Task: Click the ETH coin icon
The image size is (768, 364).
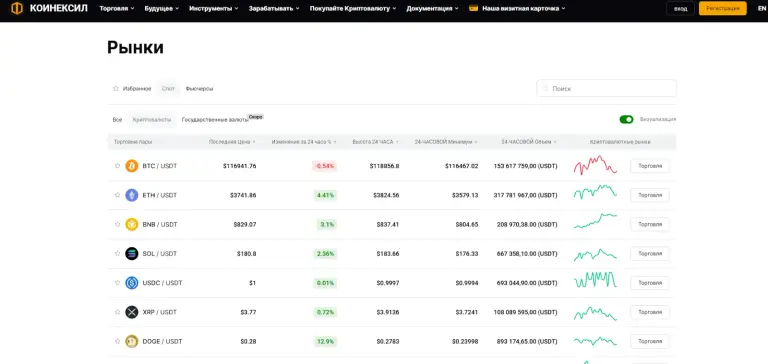Action: click(x=132, y=195)
